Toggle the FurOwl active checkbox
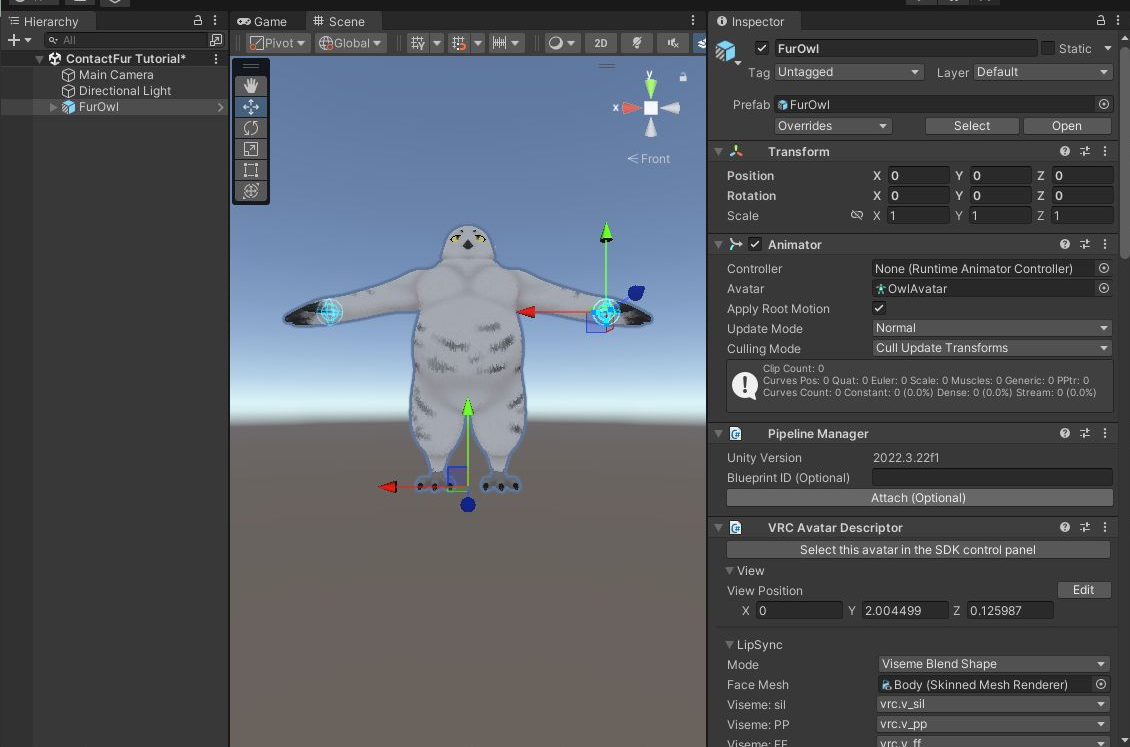Image resolution: width=1130 pixels, height=747 pixels. point(762,48)
